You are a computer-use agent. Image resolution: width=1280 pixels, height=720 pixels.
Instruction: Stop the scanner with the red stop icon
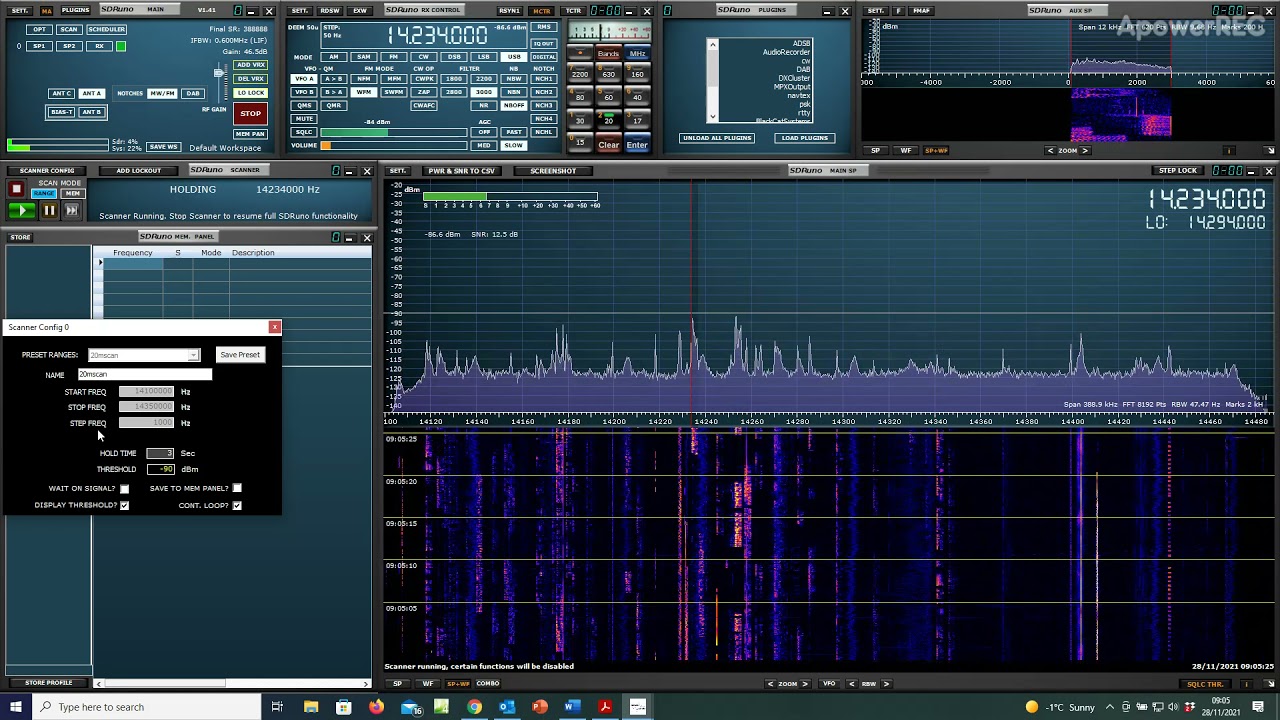click(x=16, y=189)
